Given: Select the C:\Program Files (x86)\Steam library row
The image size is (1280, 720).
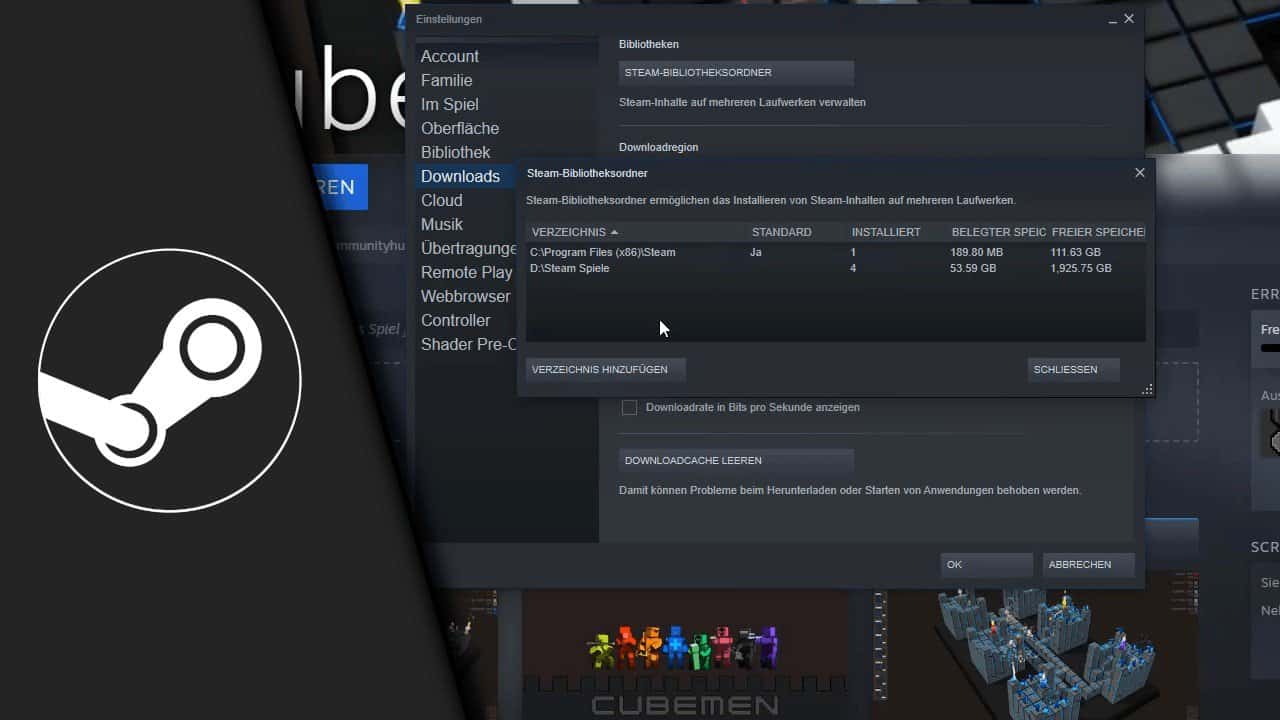Looking at the screenshot, I should pos(836,252).
